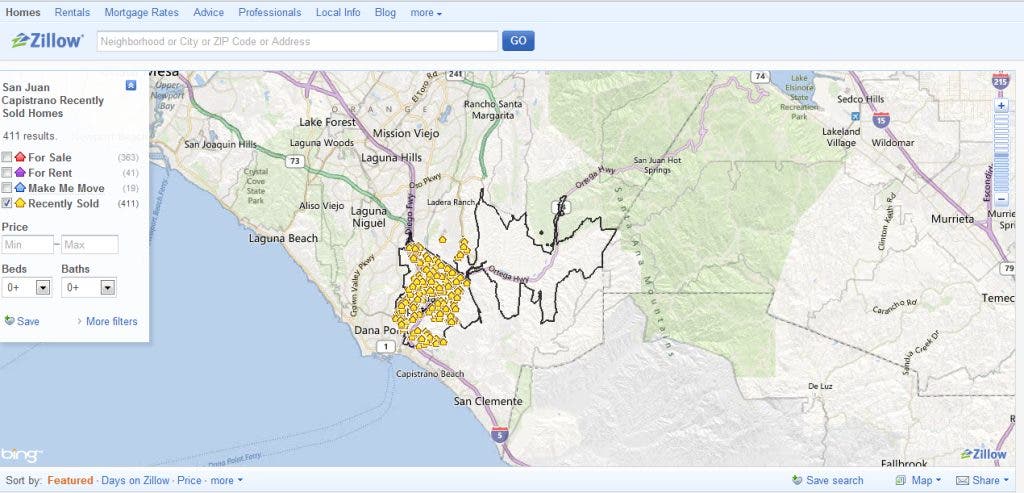1024x493 pixels.
Task: Open the Baths dropdown
Action: click(106, 288)
